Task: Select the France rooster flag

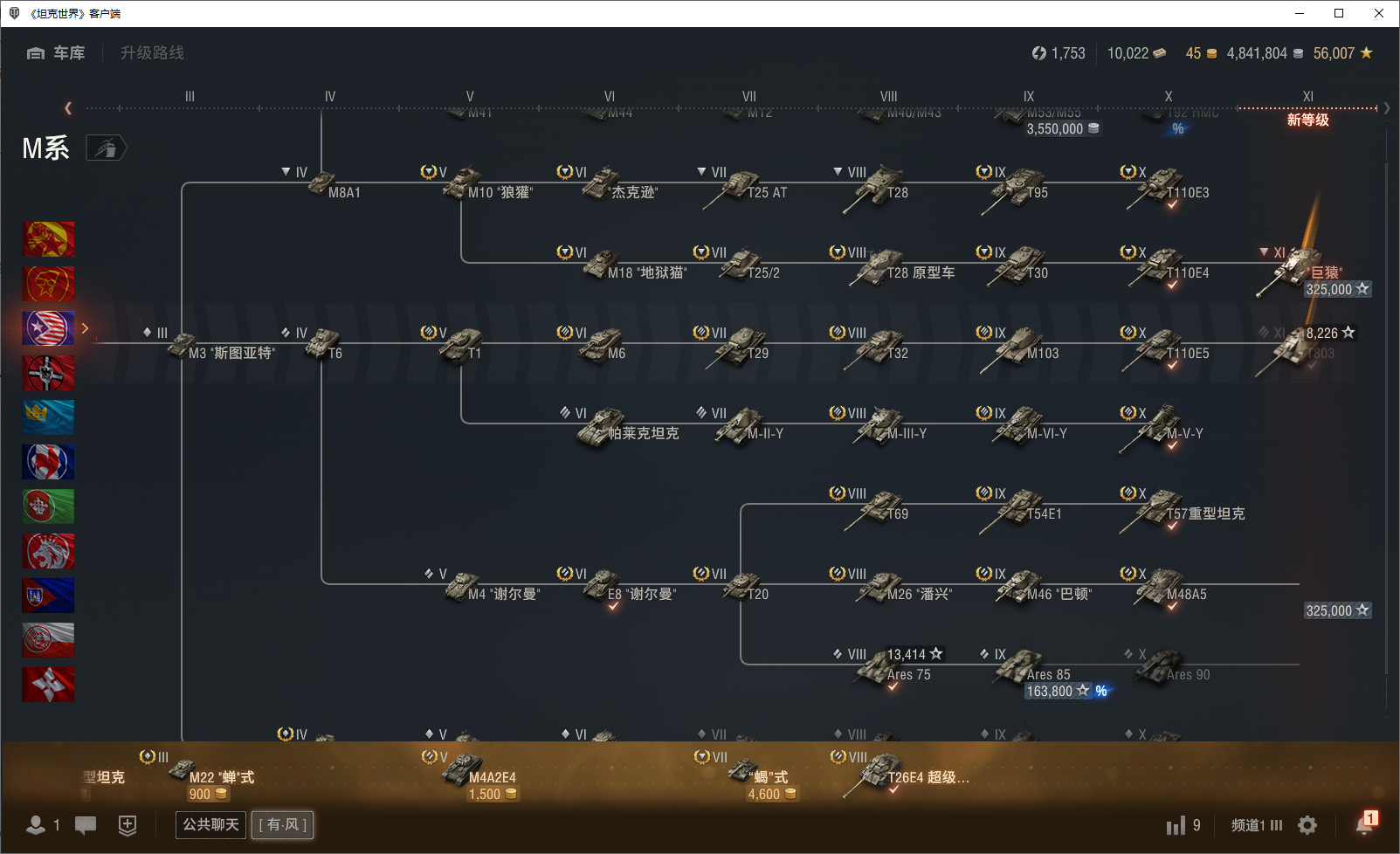Action: [x=48, y=462]
